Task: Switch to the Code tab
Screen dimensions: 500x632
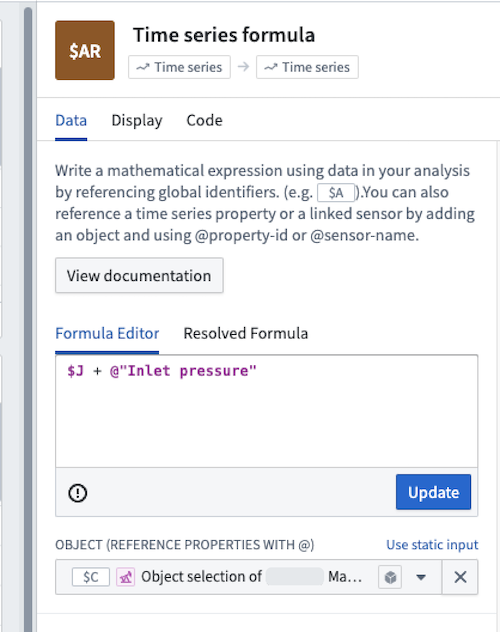Action: coord(204,121)
